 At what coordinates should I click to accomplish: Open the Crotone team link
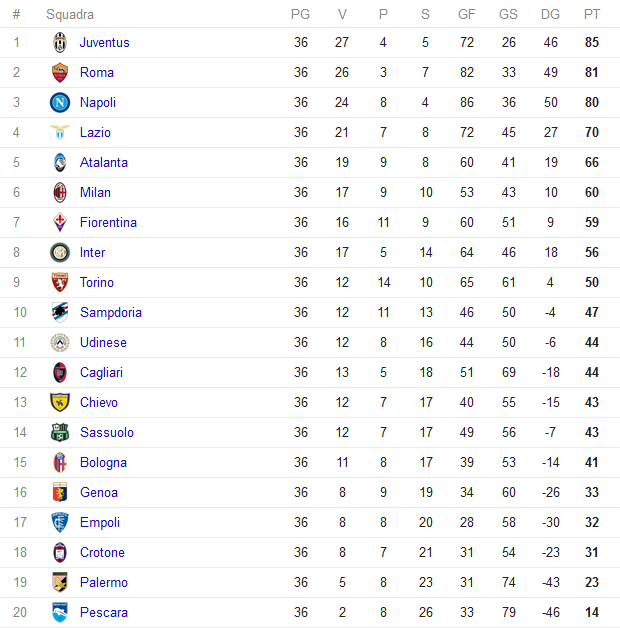tap(102, 553)
